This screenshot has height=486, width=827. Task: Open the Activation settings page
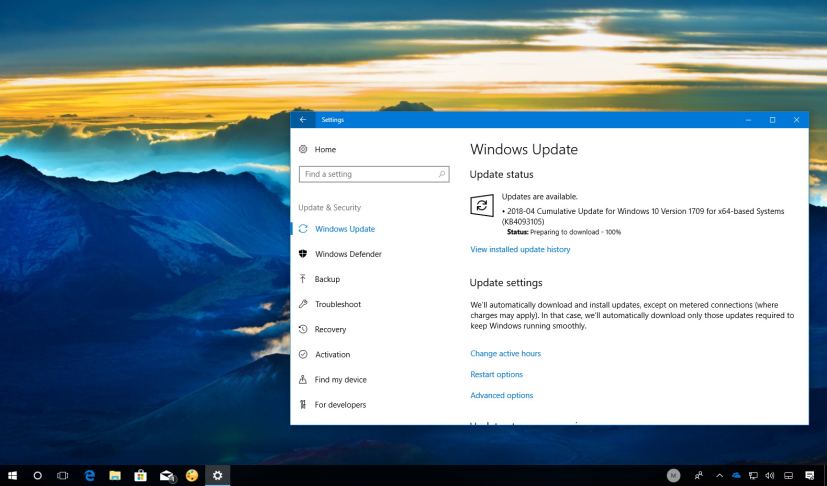pos(332,355)
